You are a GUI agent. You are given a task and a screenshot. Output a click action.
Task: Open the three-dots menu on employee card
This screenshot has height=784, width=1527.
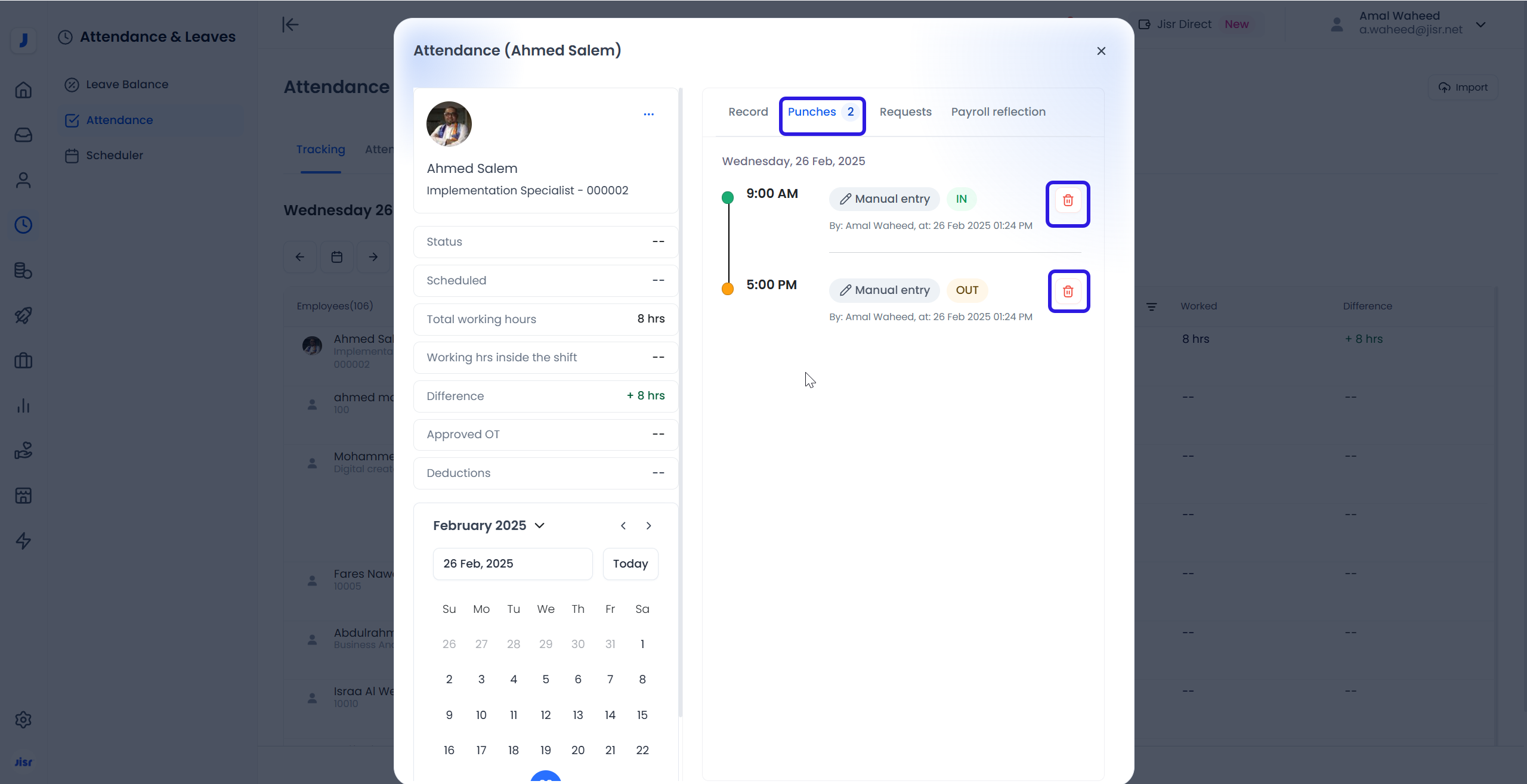[648, 114]
